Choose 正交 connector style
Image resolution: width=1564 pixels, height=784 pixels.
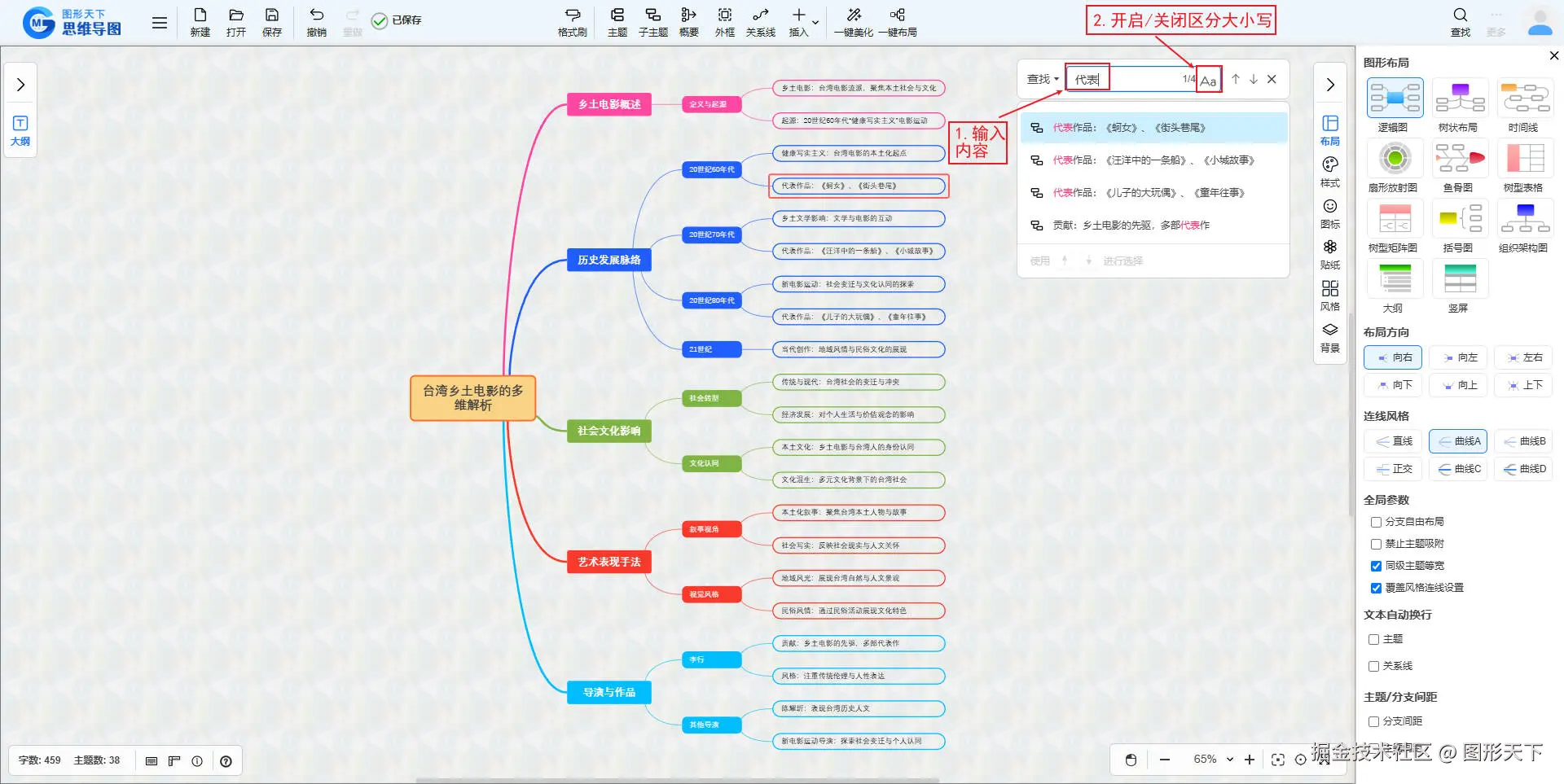tap(1393, 469)
